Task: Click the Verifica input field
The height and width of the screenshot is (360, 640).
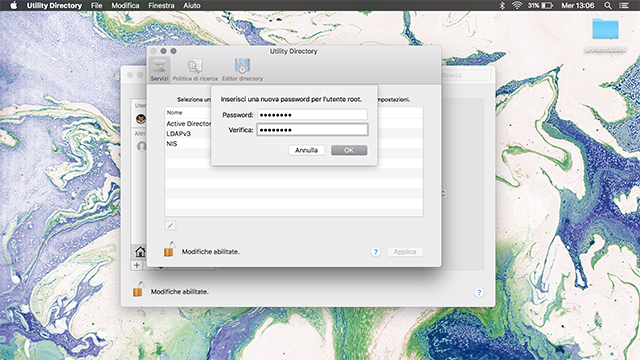Action: tap(312, 130)
